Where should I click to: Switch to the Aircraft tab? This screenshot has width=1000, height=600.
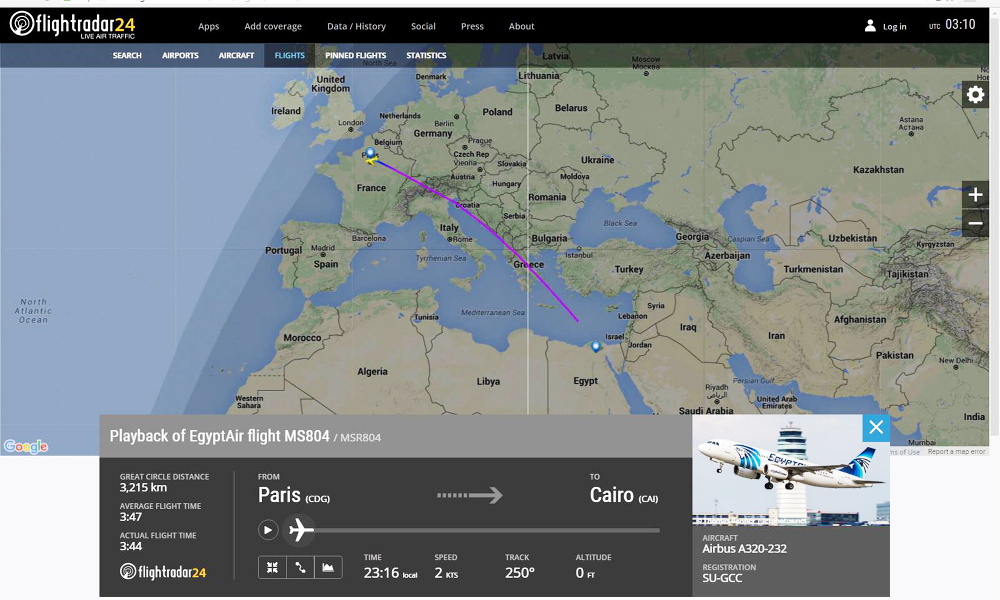coord(236,55)
